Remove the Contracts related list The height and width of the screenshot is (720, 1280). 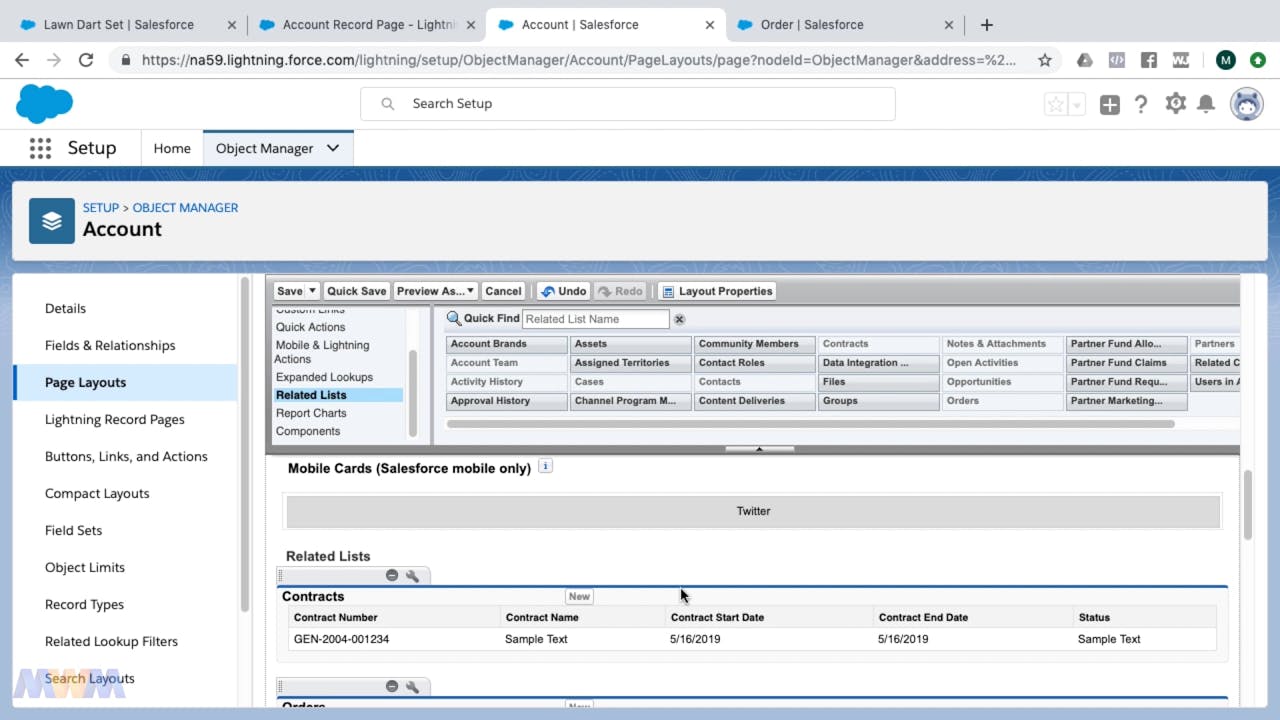[x=392, y=576]
